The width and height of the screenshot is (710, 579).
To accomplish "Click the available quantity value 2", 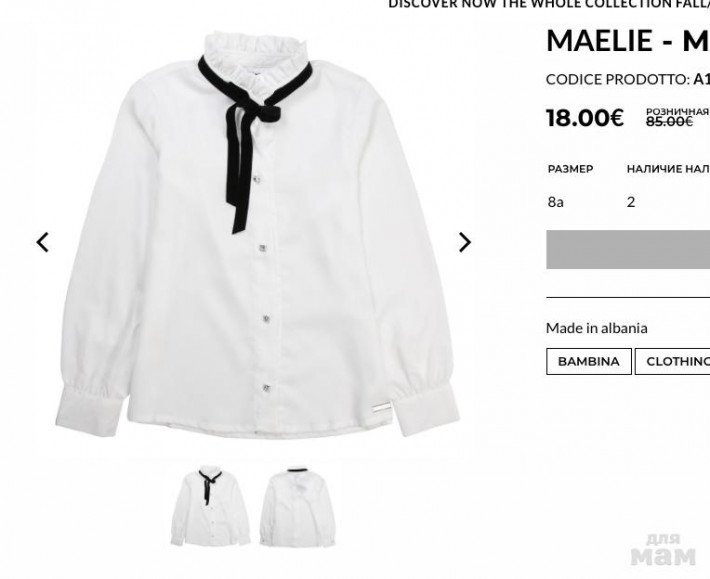I will point(631,202).
